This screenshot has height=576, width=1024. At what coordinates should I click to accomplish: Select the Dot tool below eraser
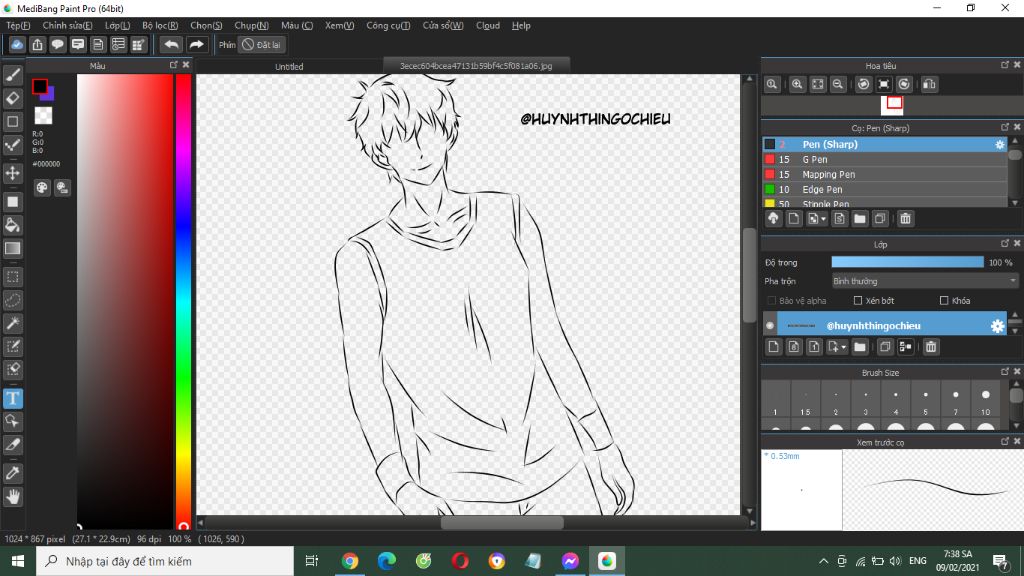tap(12, 121)
